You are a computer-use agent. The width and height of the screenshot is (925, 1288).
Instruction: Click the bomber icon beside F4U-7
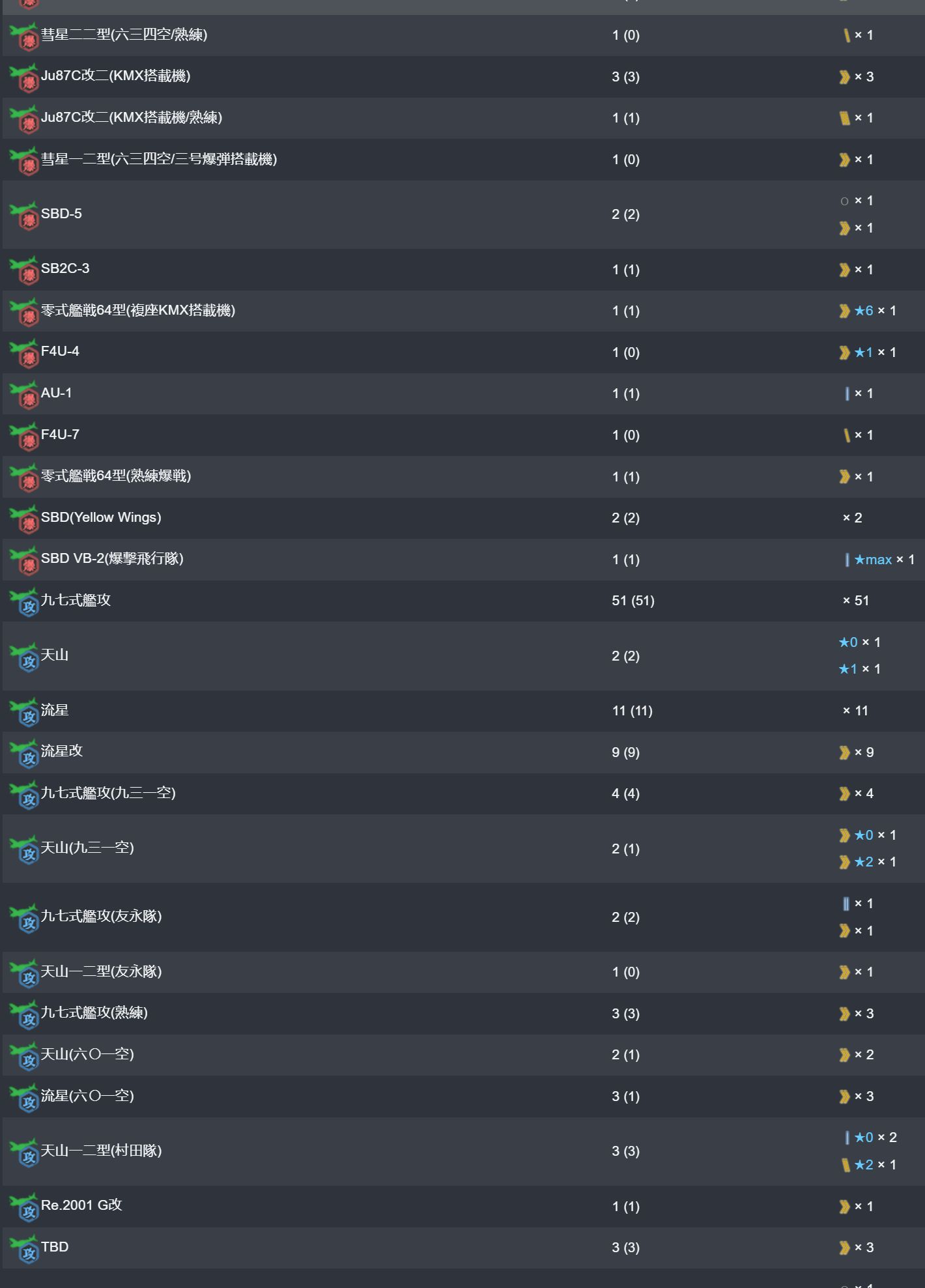[25, 435]
